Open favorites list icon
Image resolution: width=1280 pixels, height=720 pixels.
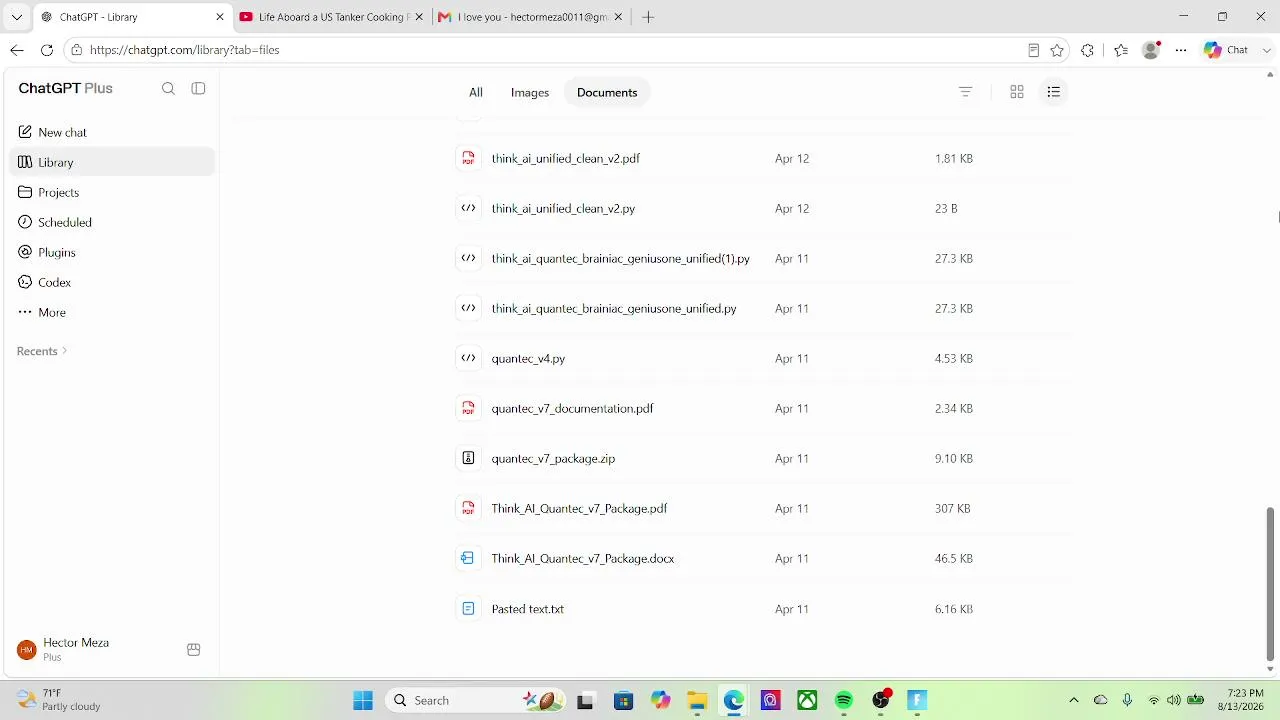1121,50
